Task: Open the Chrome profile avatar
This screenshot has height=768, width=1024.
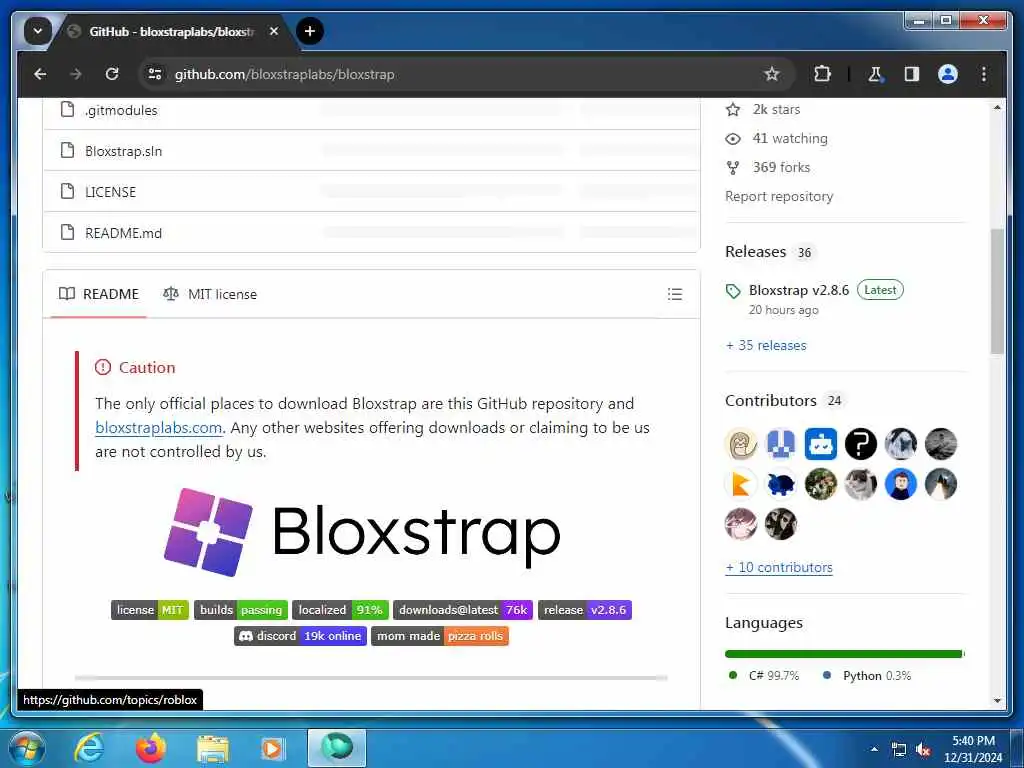Action: pos(948,74)
